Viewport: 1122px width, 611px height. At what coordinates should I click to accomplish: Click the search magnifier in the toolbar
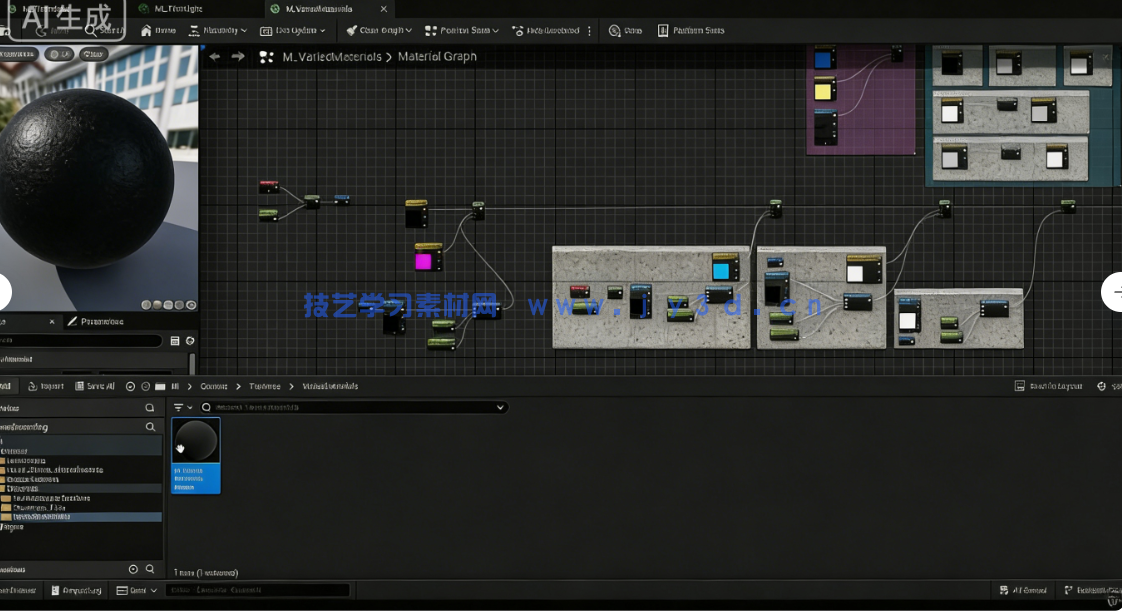click(x=90, y=31)
